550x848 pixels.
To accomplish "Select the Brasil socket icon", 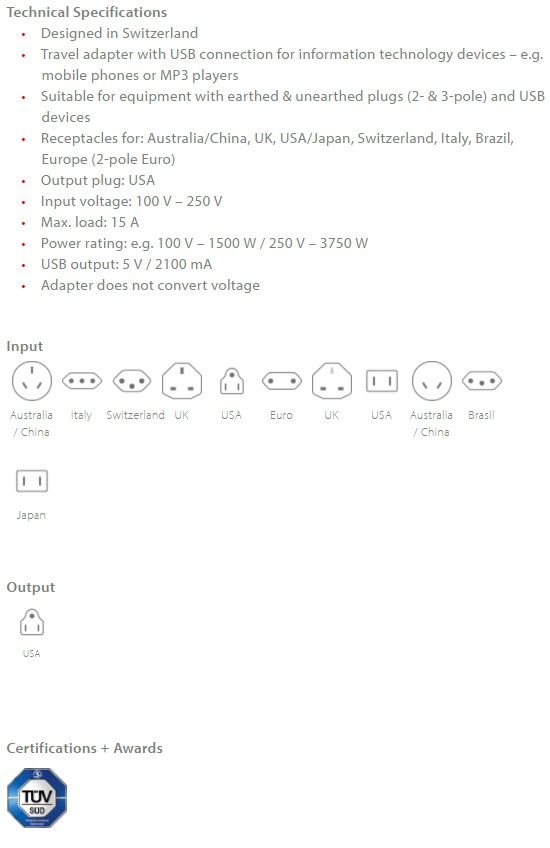I will (482, 381).
